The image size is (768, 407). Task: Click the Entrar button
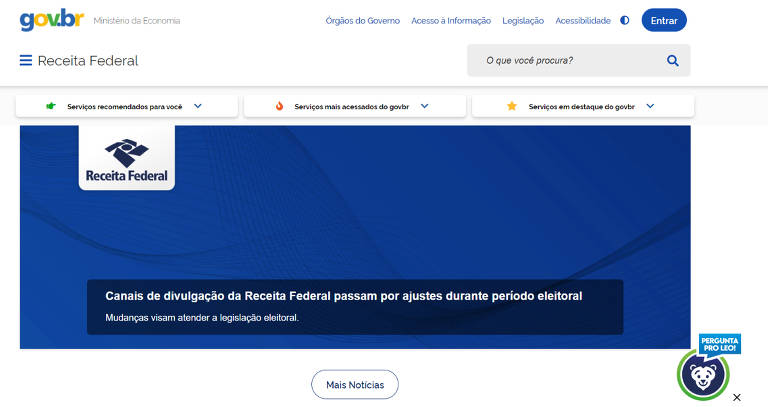coord(664,20)
